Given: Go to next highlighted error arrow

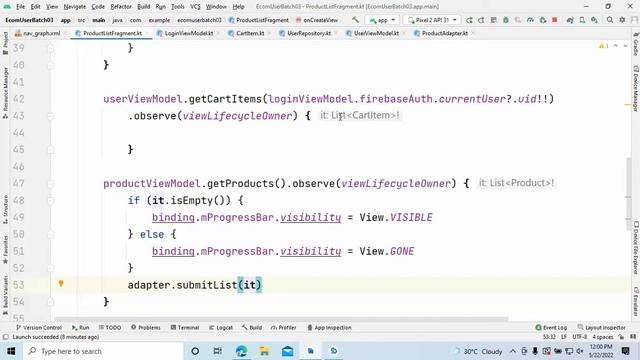Looking at the screenshot, I should [625, 46].
